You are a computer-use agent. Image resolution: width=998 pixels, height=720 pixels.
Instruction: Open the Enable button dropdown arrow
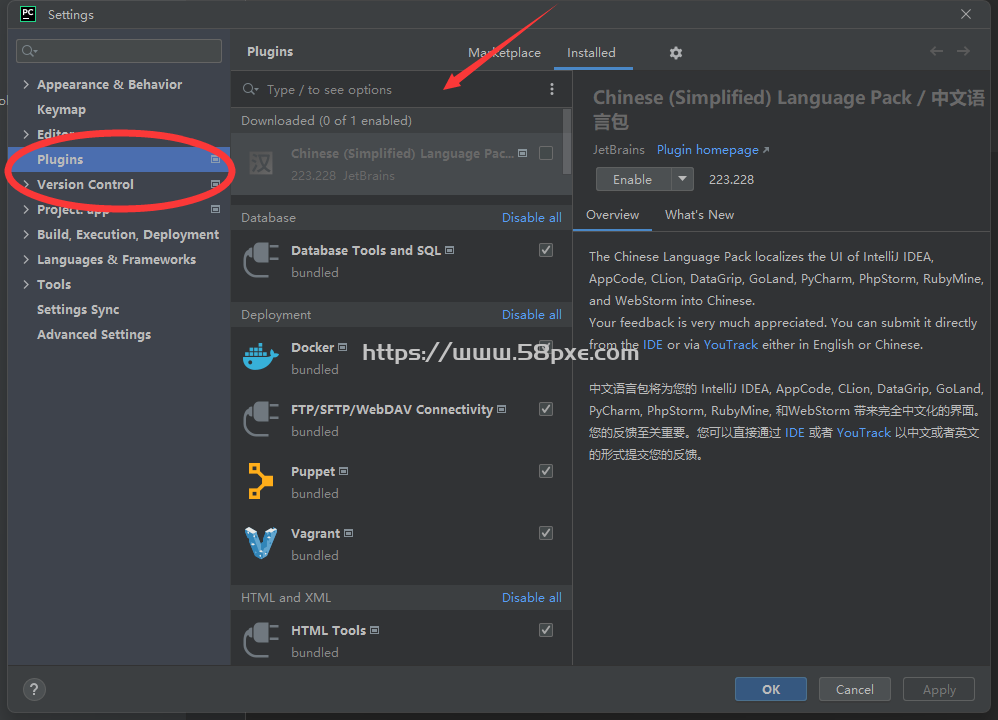pos(682,179)
